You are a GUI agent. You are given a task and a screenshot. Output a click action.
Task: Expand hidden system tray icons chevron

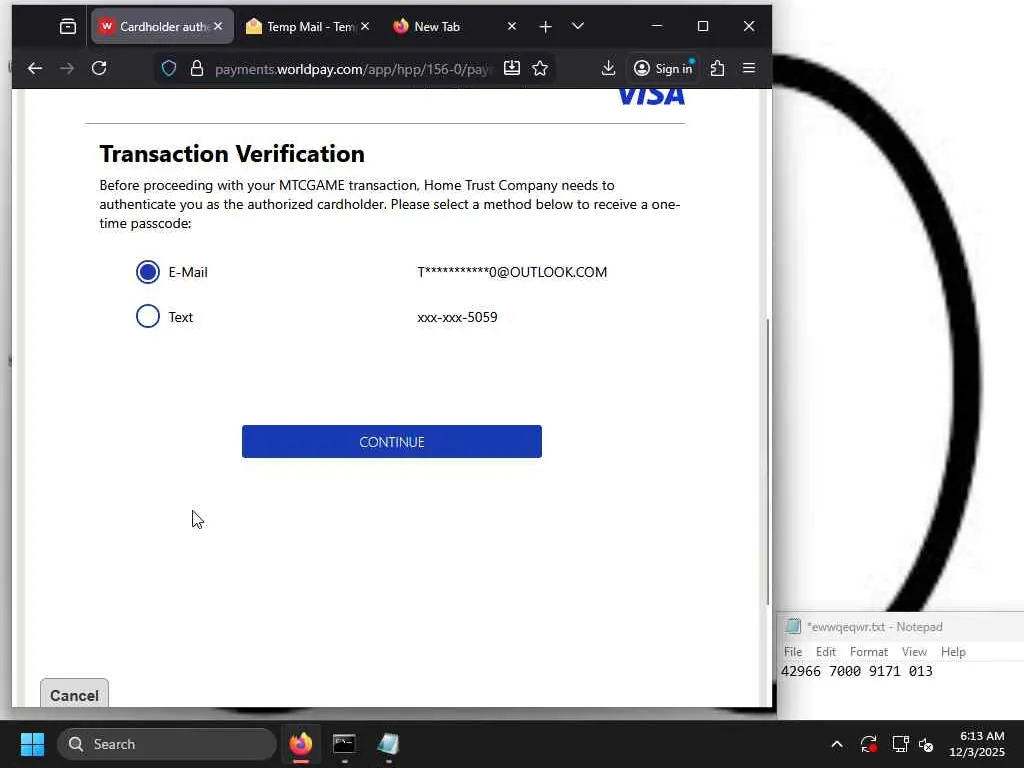point(837,744)
